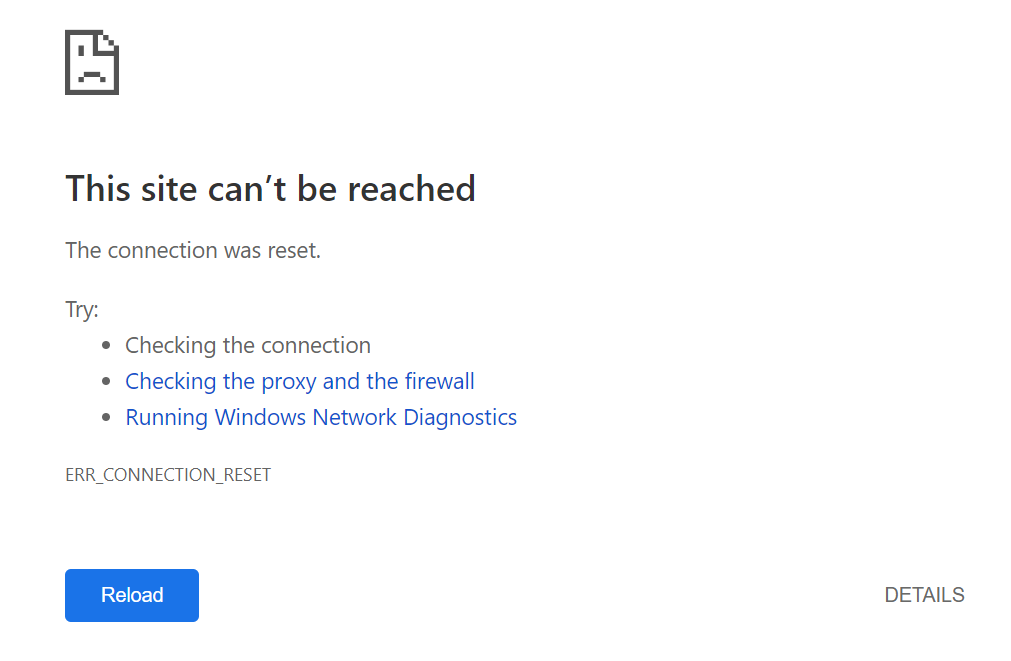Click "The connection was reset." message
Image resolution: width=1011 pixels, height=661 pixels.
click(x=193, y=250)
